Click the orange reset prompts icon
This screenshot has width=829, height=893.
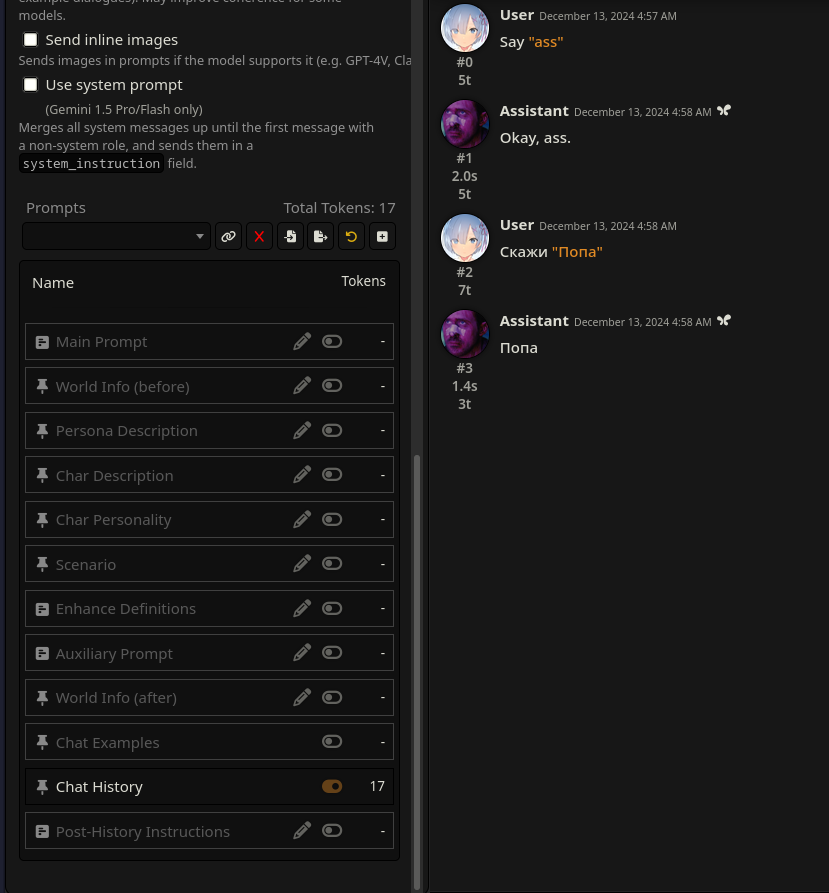click(x=351, y=236)
